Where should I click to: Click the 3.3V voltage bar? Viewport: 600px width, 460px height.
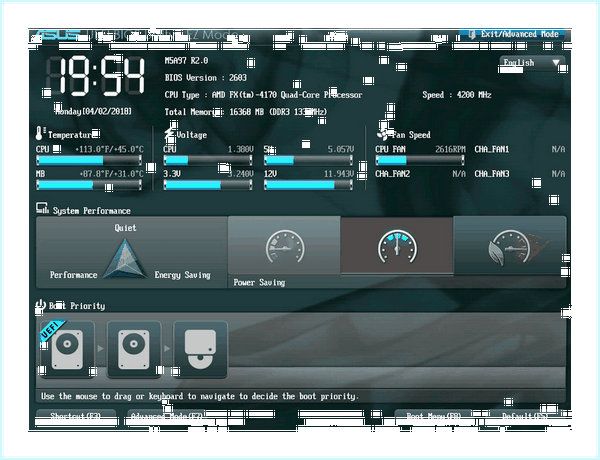click(x=208, y=185)
